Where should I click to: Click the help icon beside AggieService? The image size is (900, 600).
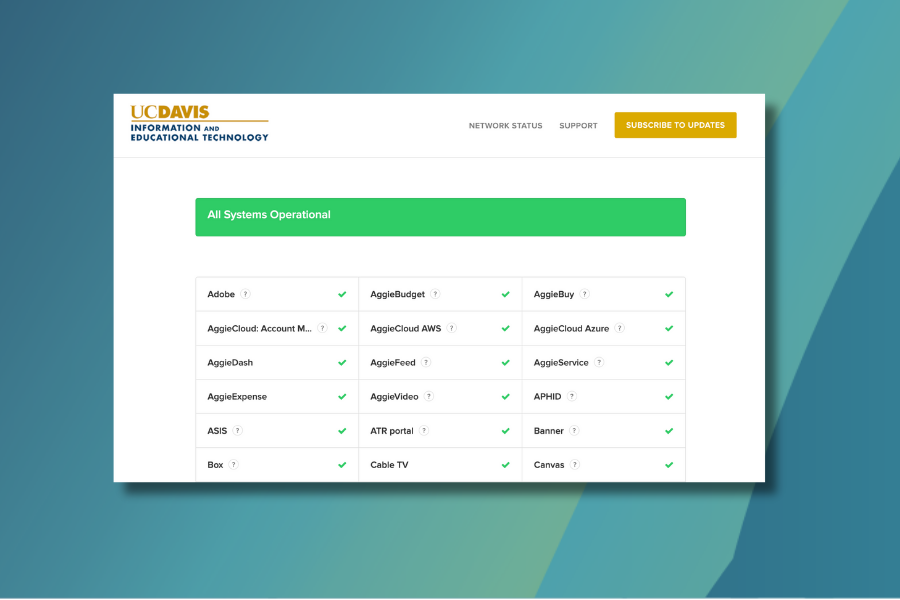pyautogui.click(x=599, y=362)
